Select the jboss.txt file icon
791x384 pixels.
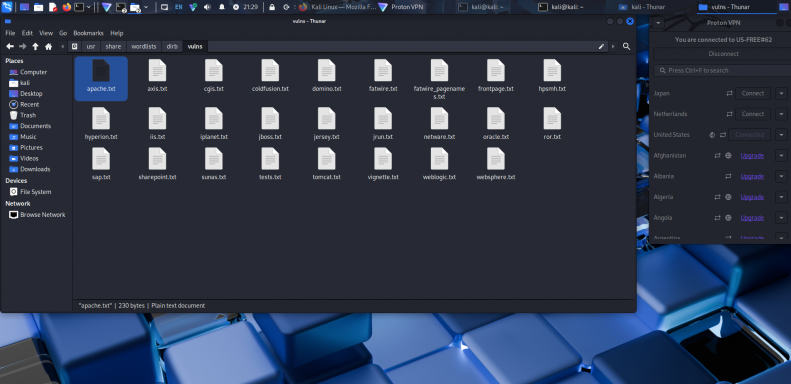click(270, 119)
